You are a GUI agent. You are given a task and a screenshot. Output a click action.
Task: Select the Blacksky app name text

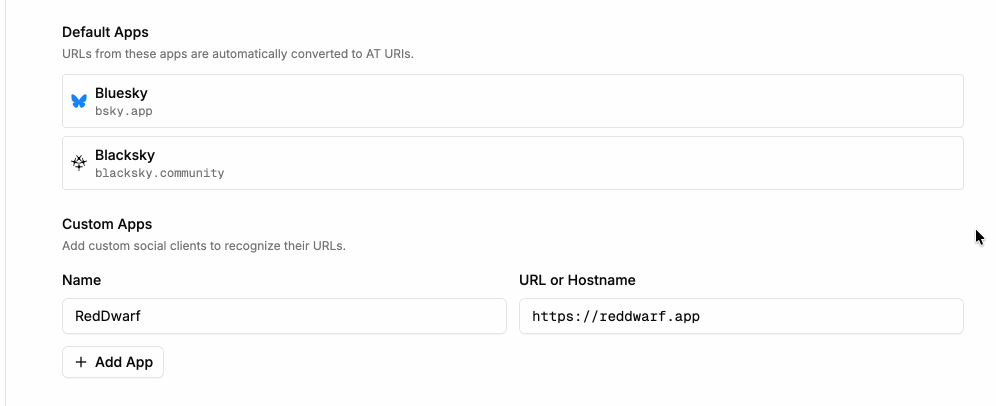click(x=125, y=155)
